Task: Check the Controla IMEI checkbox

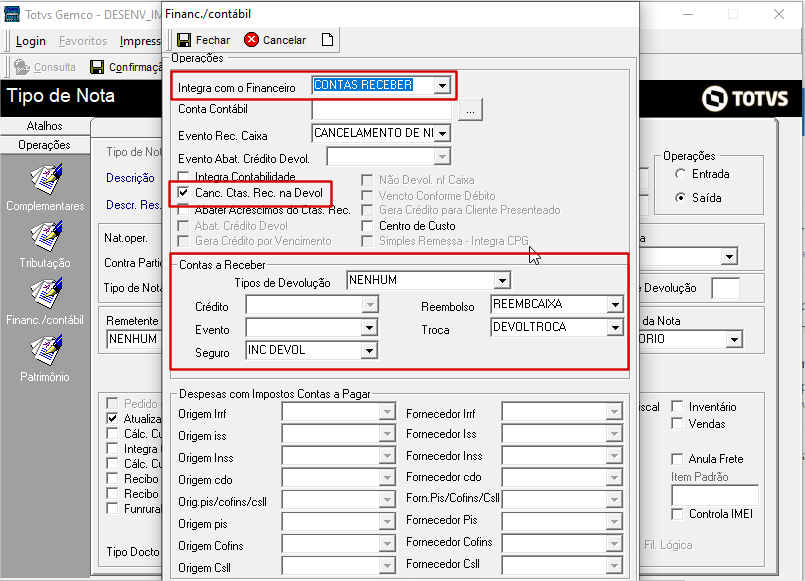Action: click(677, 514)
